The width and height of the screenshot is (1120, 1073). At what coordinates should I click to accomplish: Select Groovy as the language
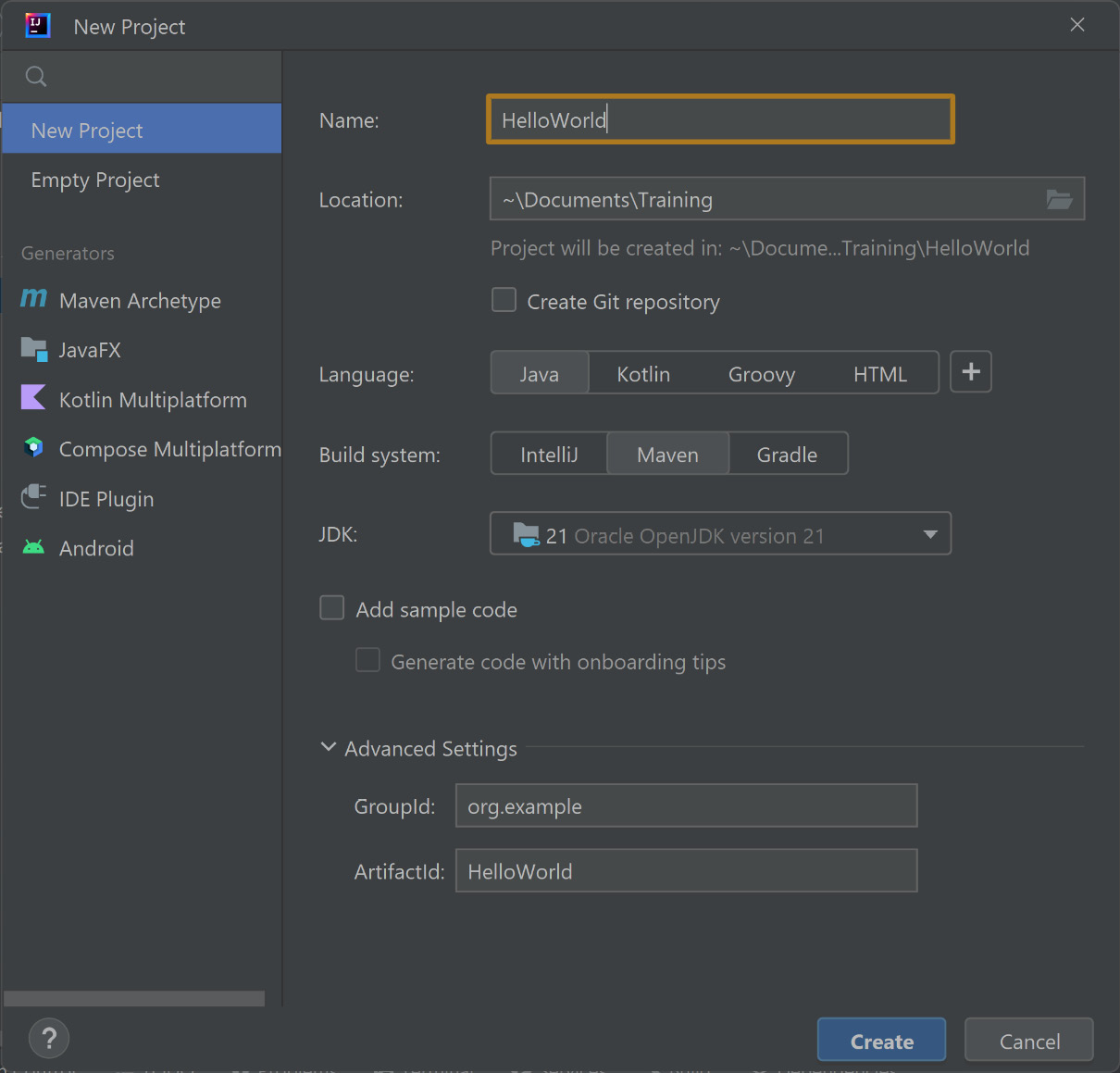[762, 373]
